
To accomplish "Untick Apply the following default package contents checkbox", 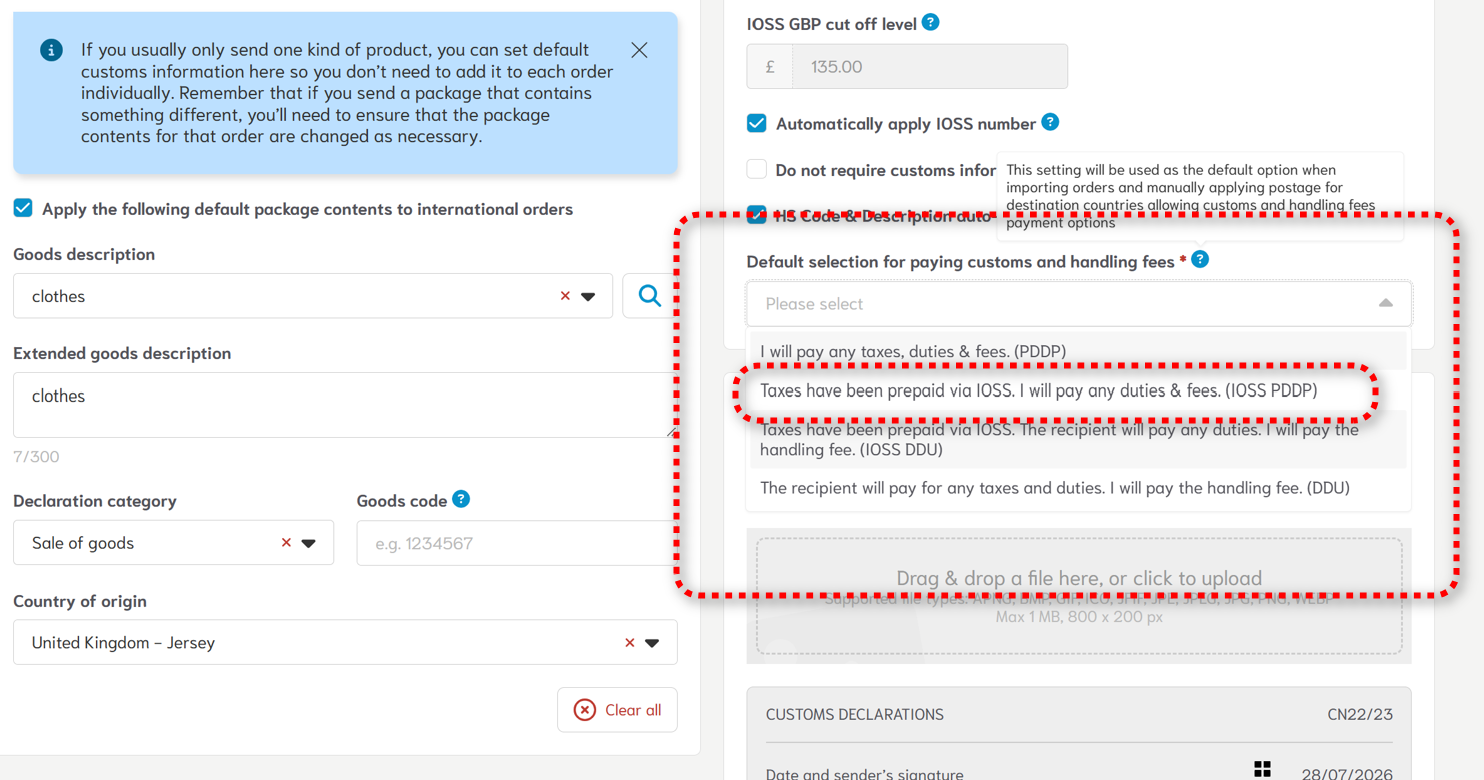I will pos(23,208).
